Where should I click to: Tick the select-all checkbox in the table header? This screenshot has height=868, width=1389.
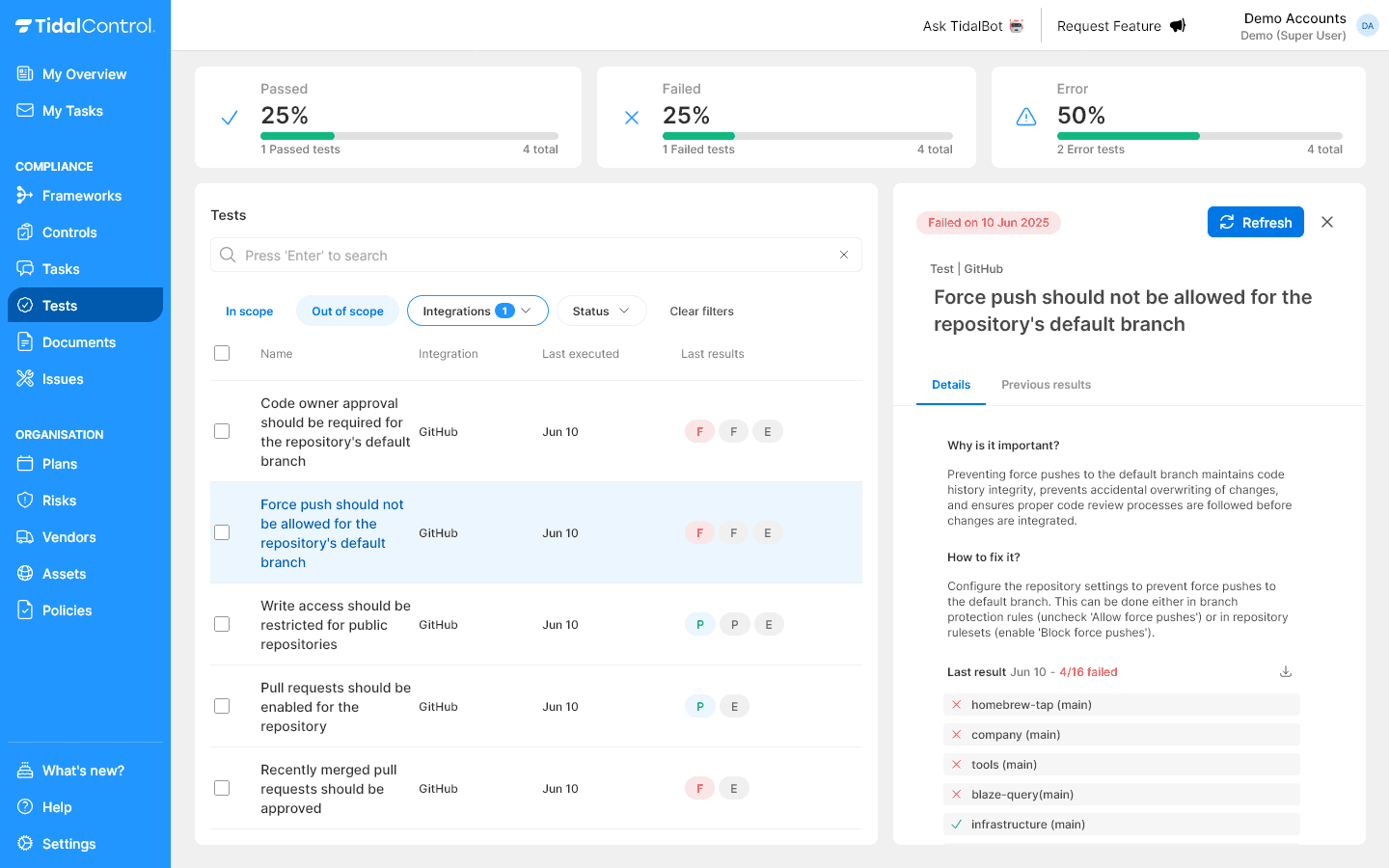(222, 353)
